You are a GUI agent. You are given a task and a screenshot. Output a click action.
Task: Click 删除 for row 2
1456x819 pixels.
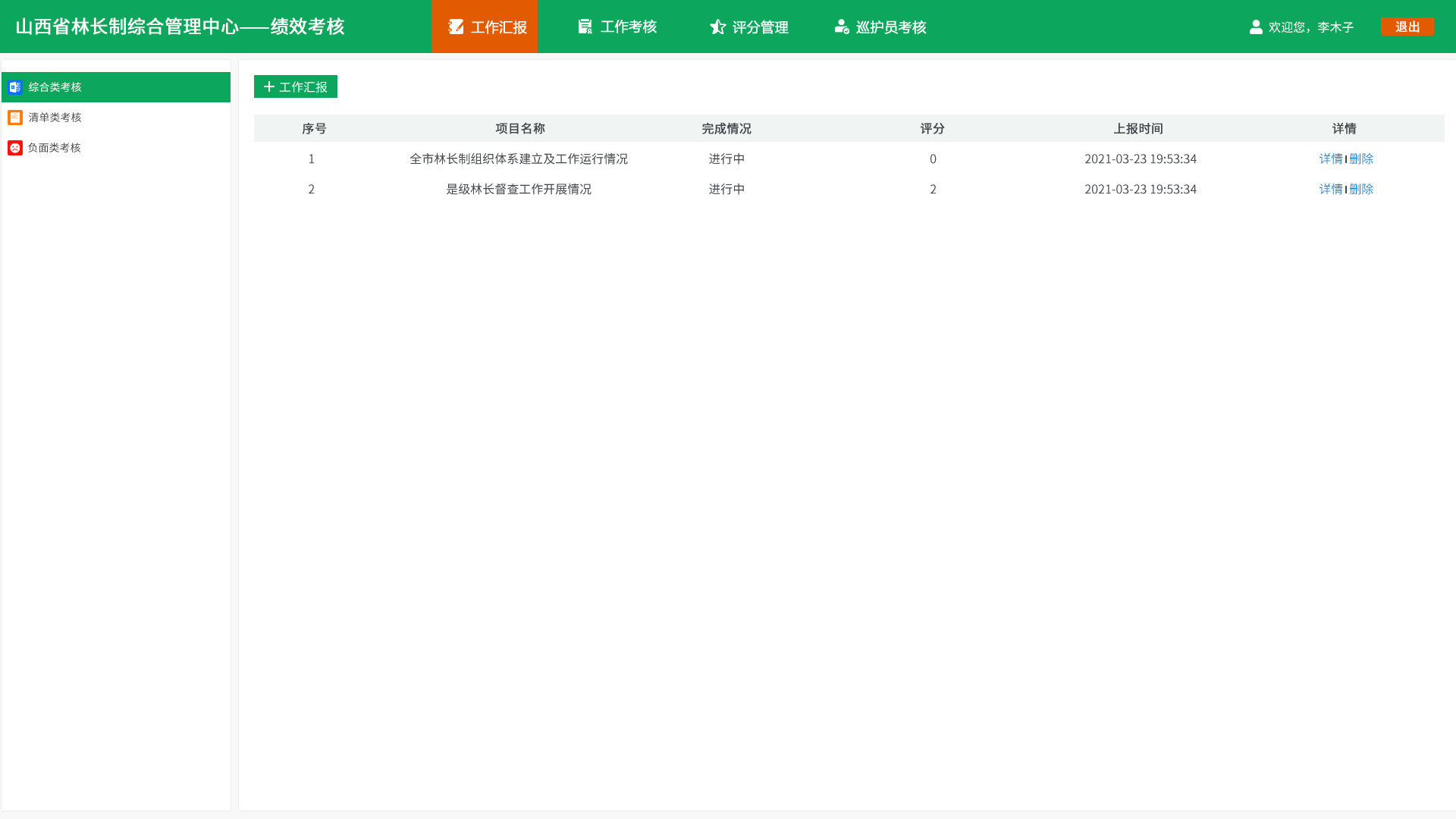[1361, 189]
